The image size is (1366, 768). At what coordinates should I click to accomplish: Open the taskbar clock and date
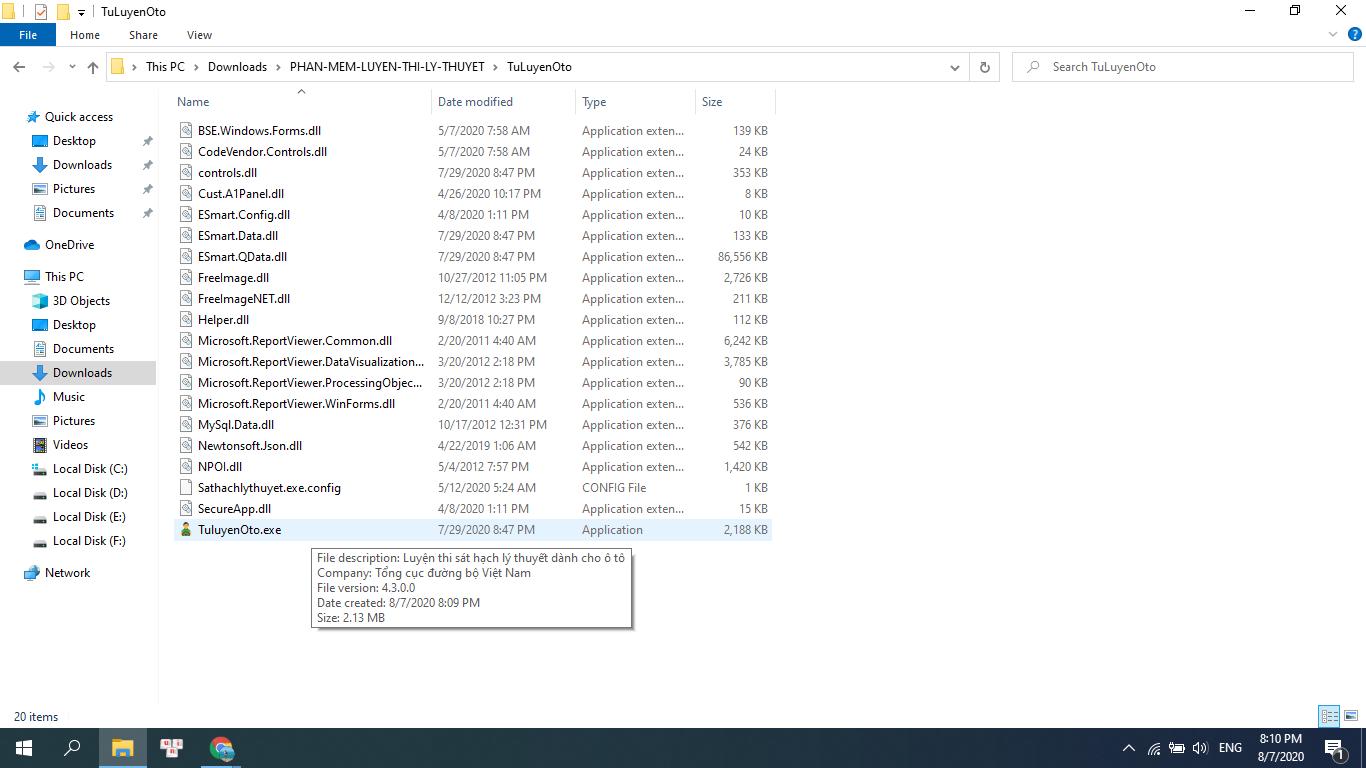[1280, 748]
